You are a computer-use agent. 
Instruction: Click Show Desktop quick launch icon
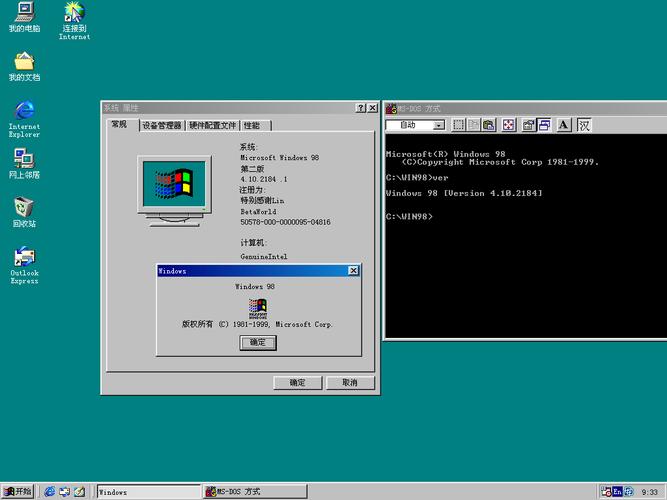[80, 491]
